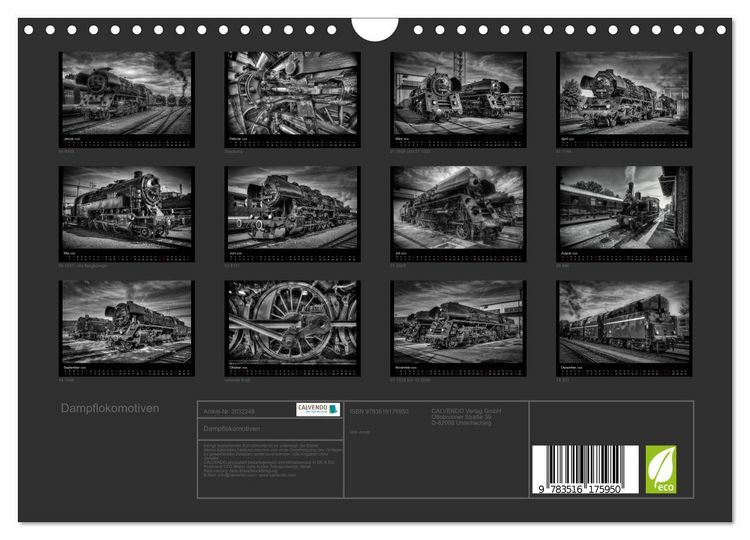The image size is (750, 540).
Task: Open the January locomotive thumbnail
Action: pos(127,99)
